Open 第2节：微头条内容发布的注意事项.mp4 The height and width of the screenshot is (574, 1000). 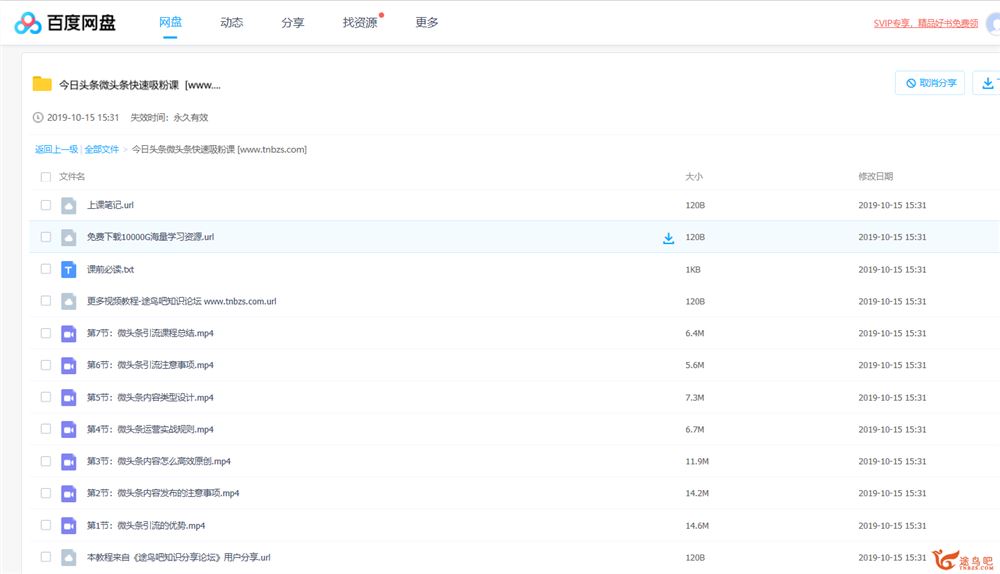163,493
